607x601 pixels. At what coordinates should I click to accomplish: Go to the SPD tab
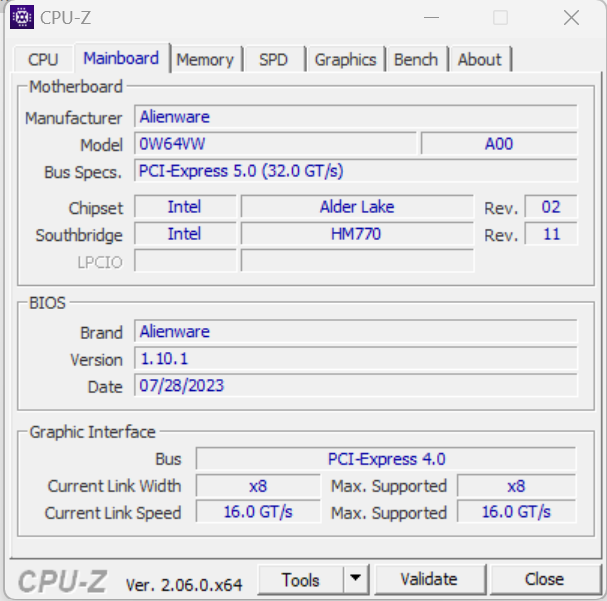273,60
